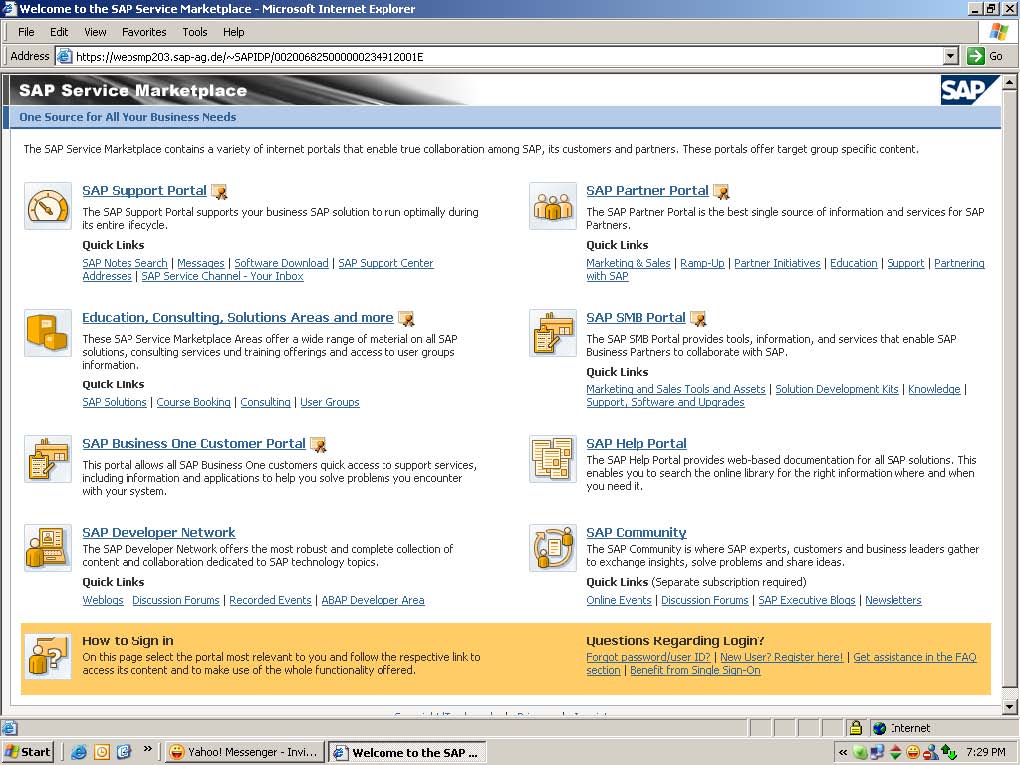
Task: Open the Newsletters quick link
Action: pos(893,600)
